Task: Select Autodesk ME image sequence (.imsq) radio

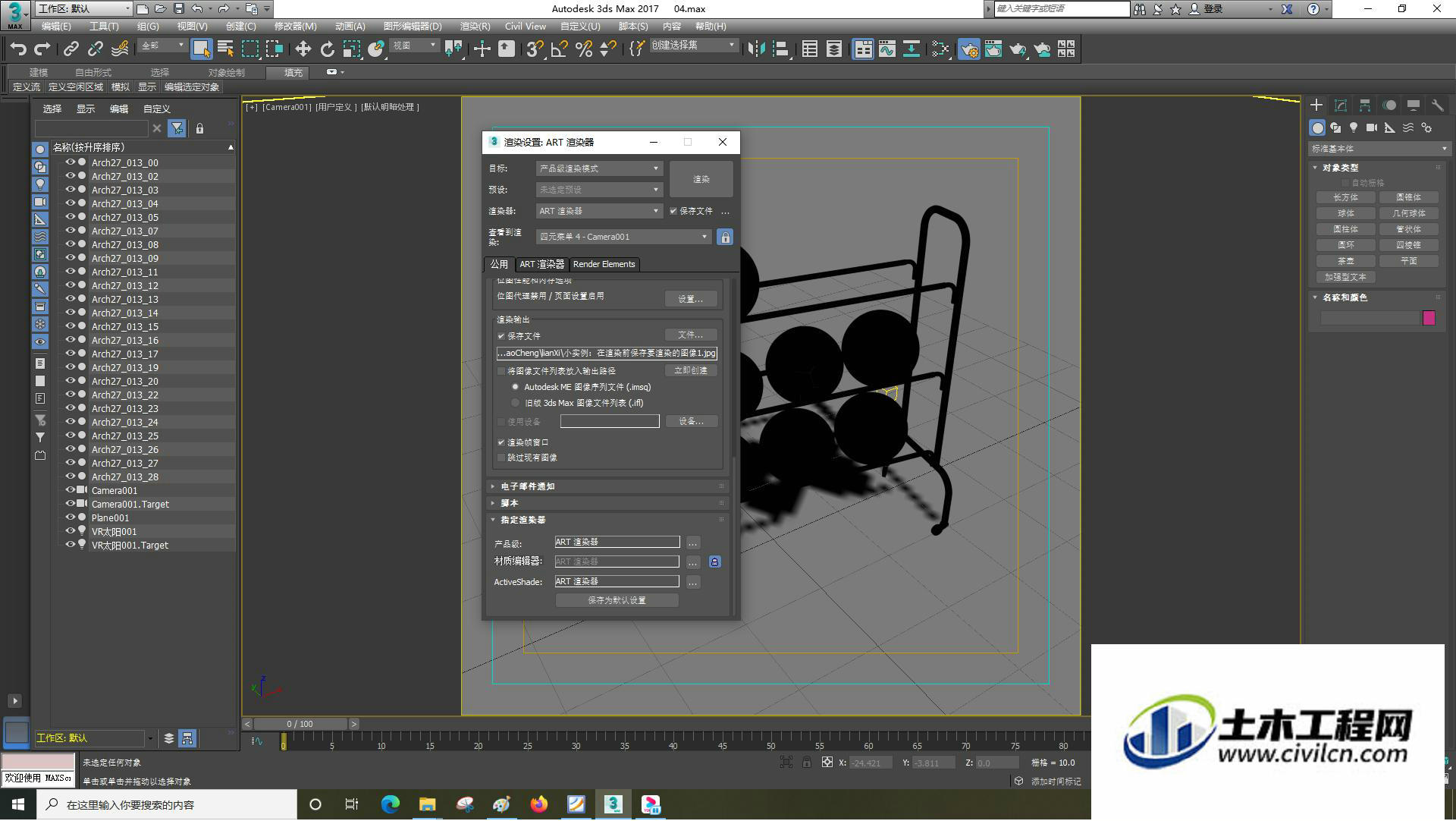Action: click(x=516, y=388)
